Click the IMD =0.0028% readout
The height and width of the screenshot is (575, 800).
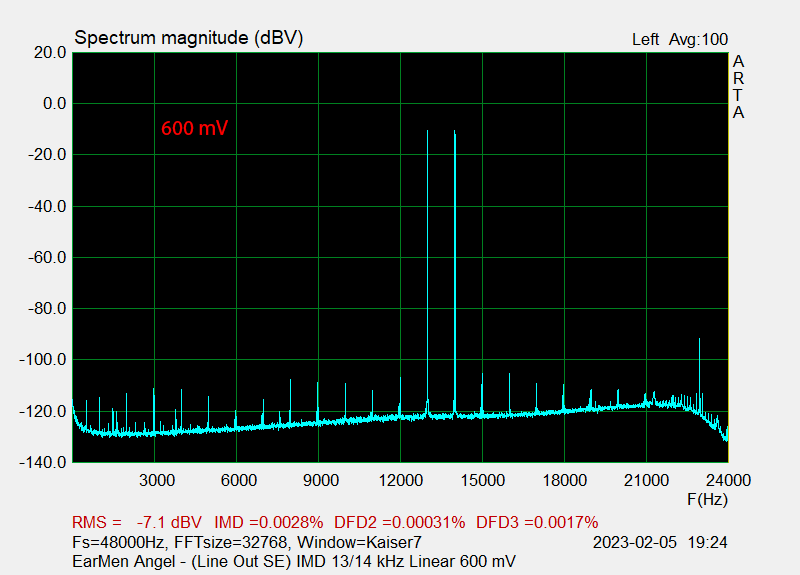[268, 522]
